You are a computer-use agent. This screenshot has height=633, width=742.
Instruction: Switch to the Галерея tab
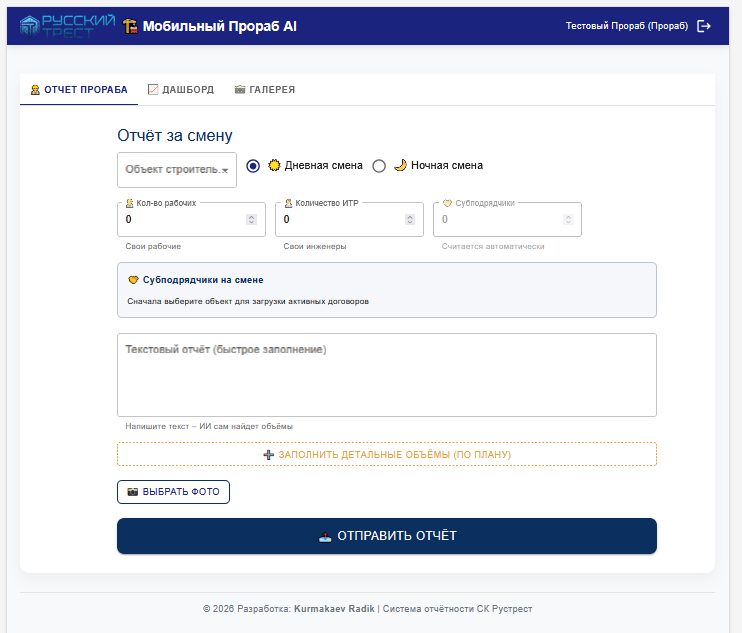pyautogui.click(x=265, y=89)
